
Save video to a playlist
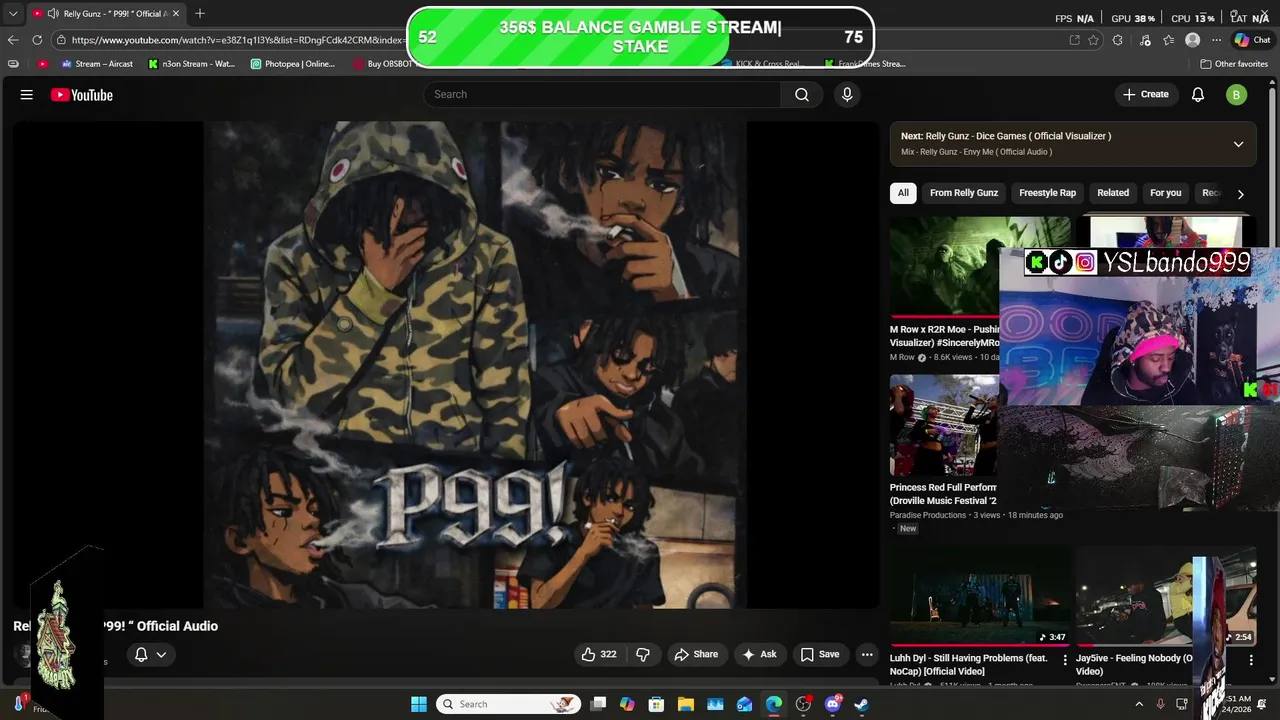(820, 654)
